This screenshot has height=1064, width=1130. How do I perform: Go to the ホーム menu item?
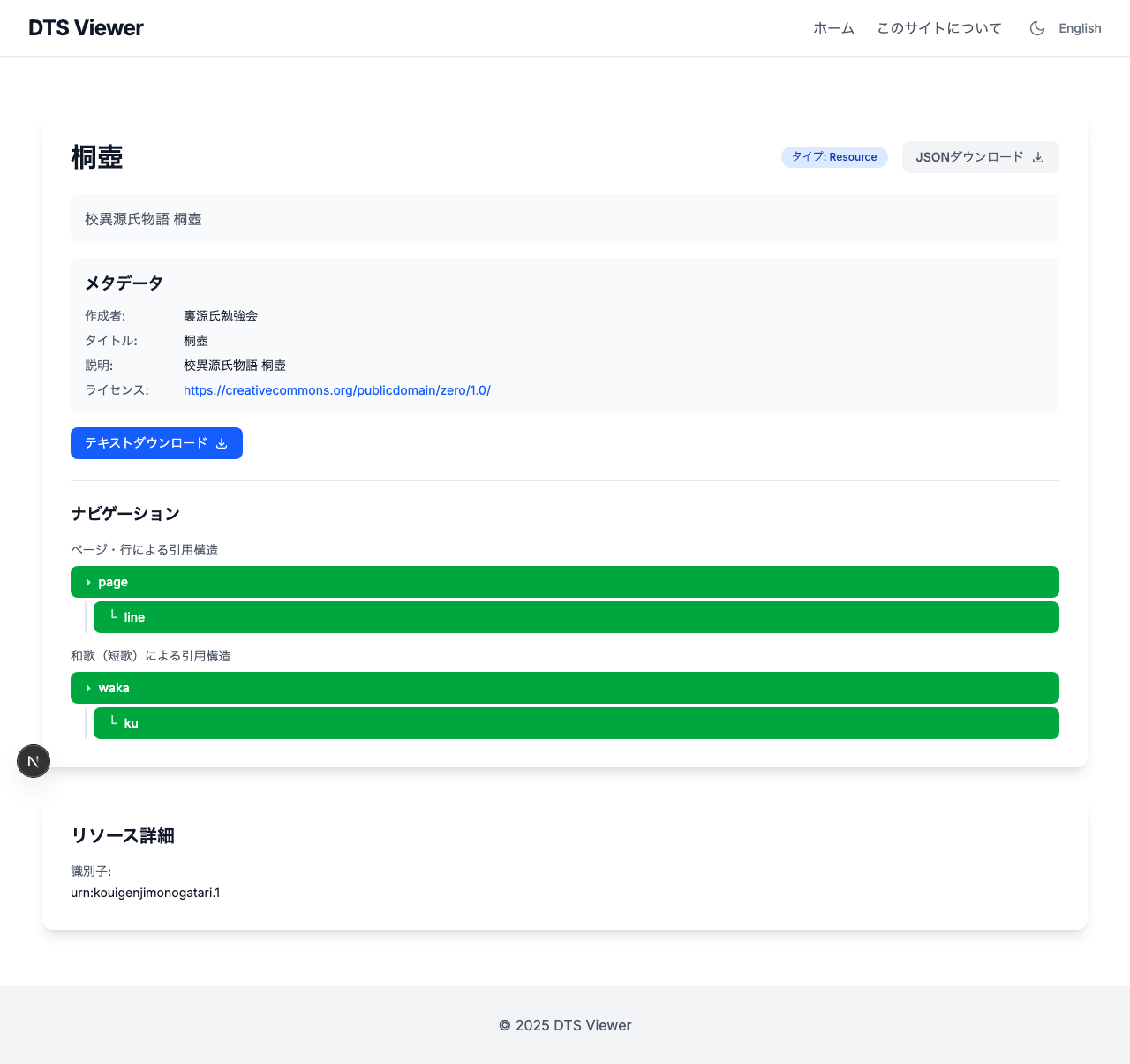tap(833, 28)
